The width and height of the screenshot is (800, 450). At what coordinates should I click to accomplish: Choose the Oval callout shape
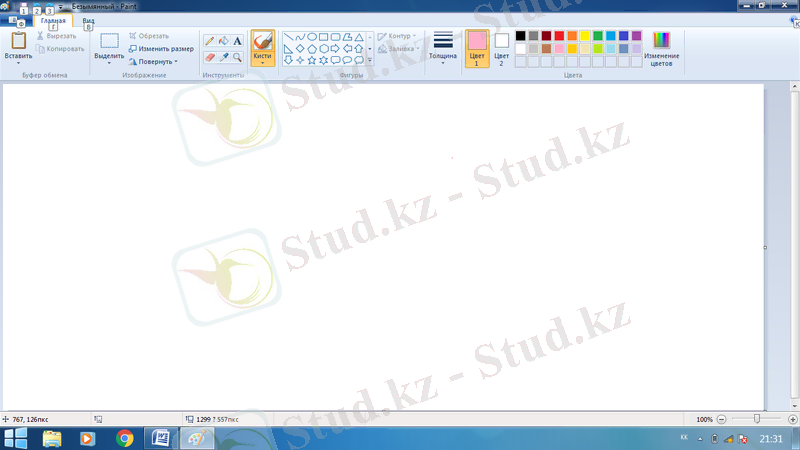(347, 60)
